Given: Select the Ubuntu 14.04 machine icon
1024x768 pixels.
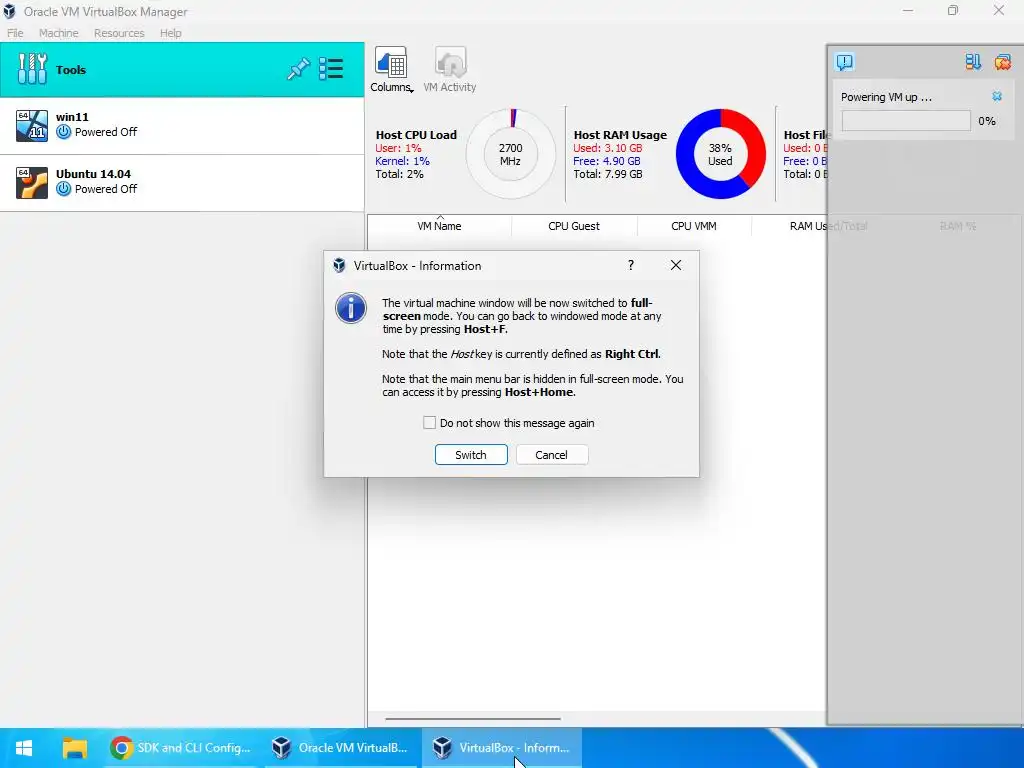Looking at the screenshot, I should pyautogui.click(x=32, y=182).
